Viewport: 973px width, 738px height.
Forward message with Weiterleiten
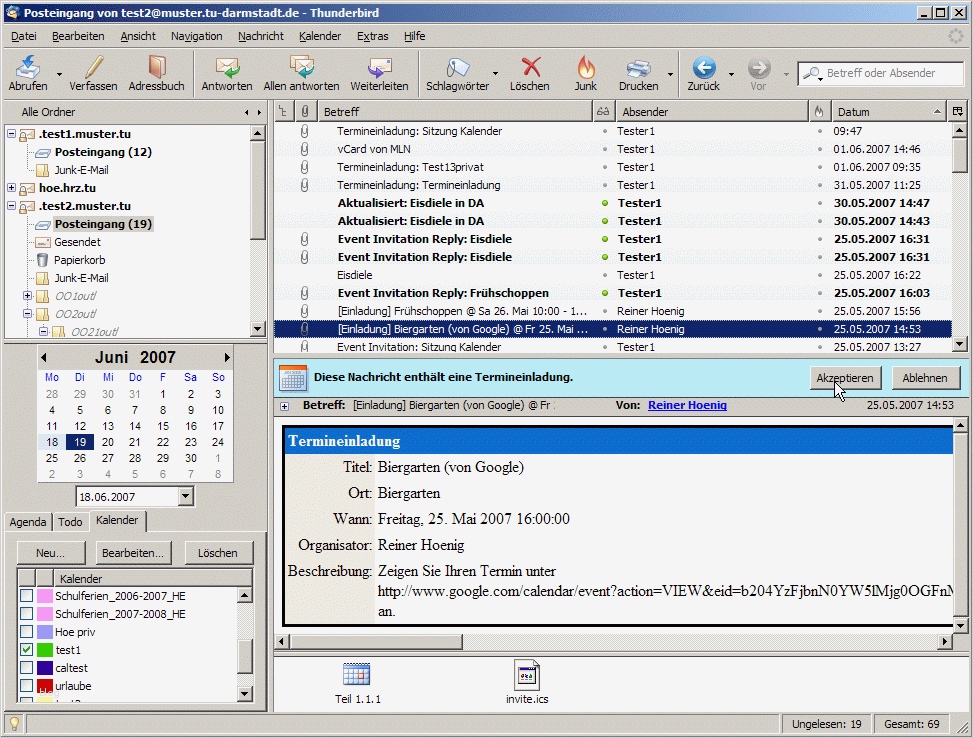379,73
